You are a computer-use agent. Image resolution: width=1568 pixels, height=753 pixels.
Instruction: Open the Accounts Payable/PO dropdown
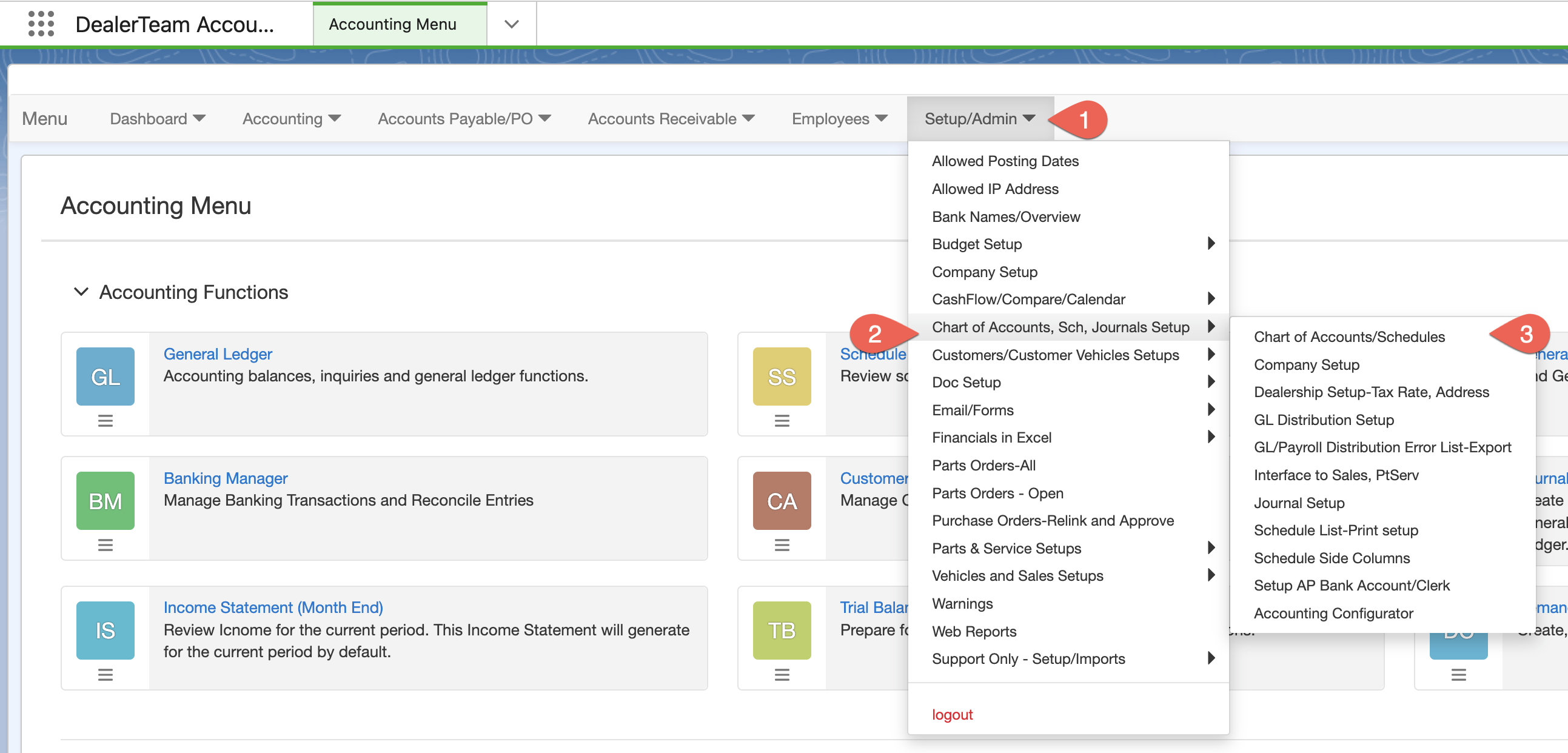point(464,119)
